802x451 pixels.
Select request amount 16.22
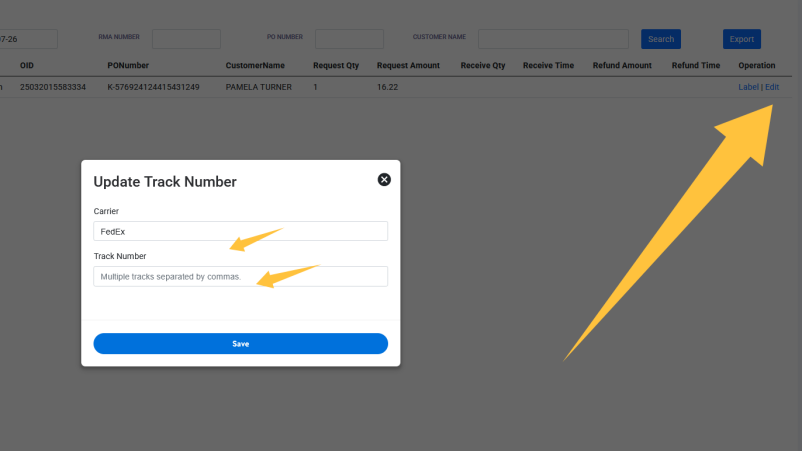point(387,87)
